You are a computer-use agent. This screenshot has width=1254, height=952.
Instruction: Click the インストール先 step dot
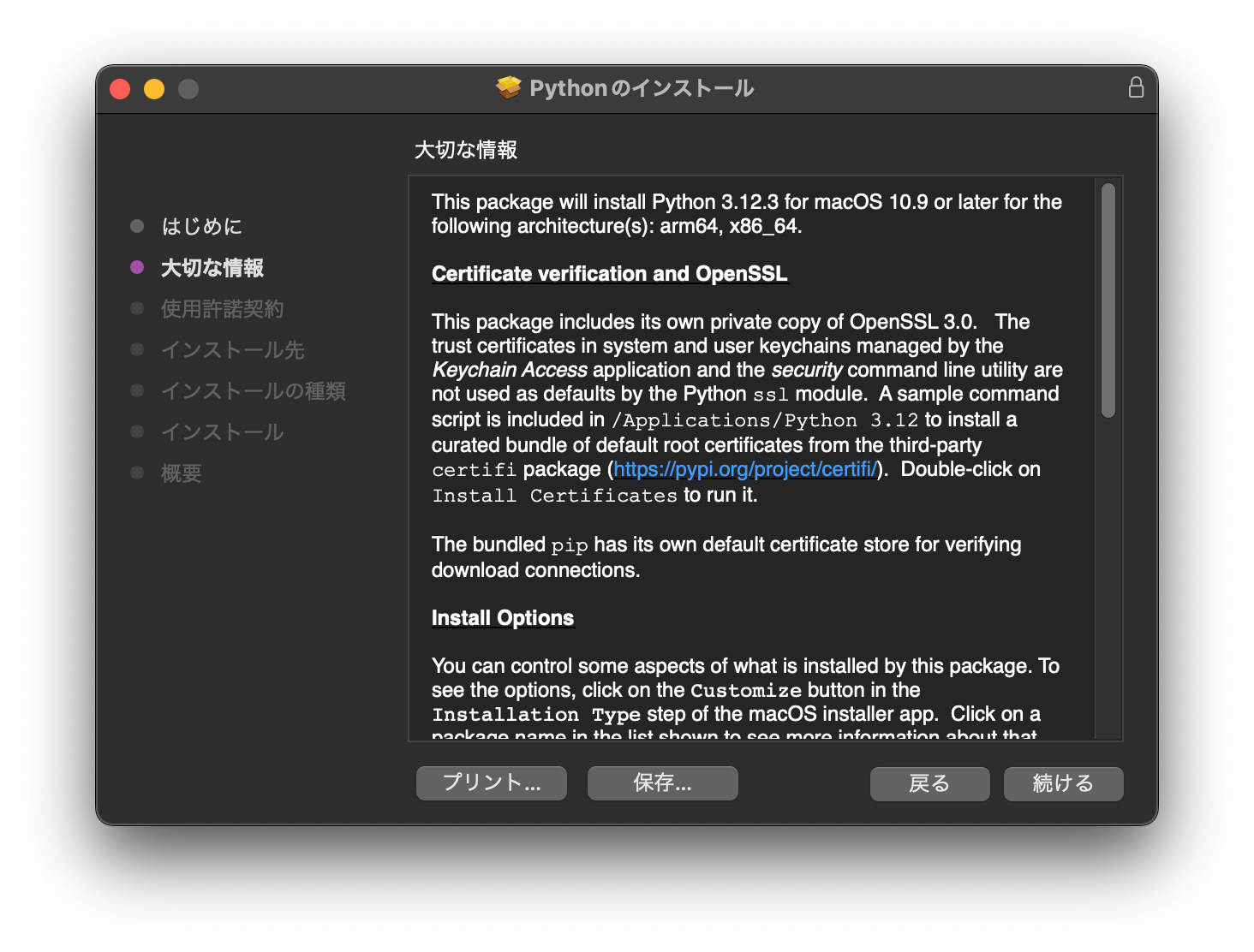tap(137, 349)
